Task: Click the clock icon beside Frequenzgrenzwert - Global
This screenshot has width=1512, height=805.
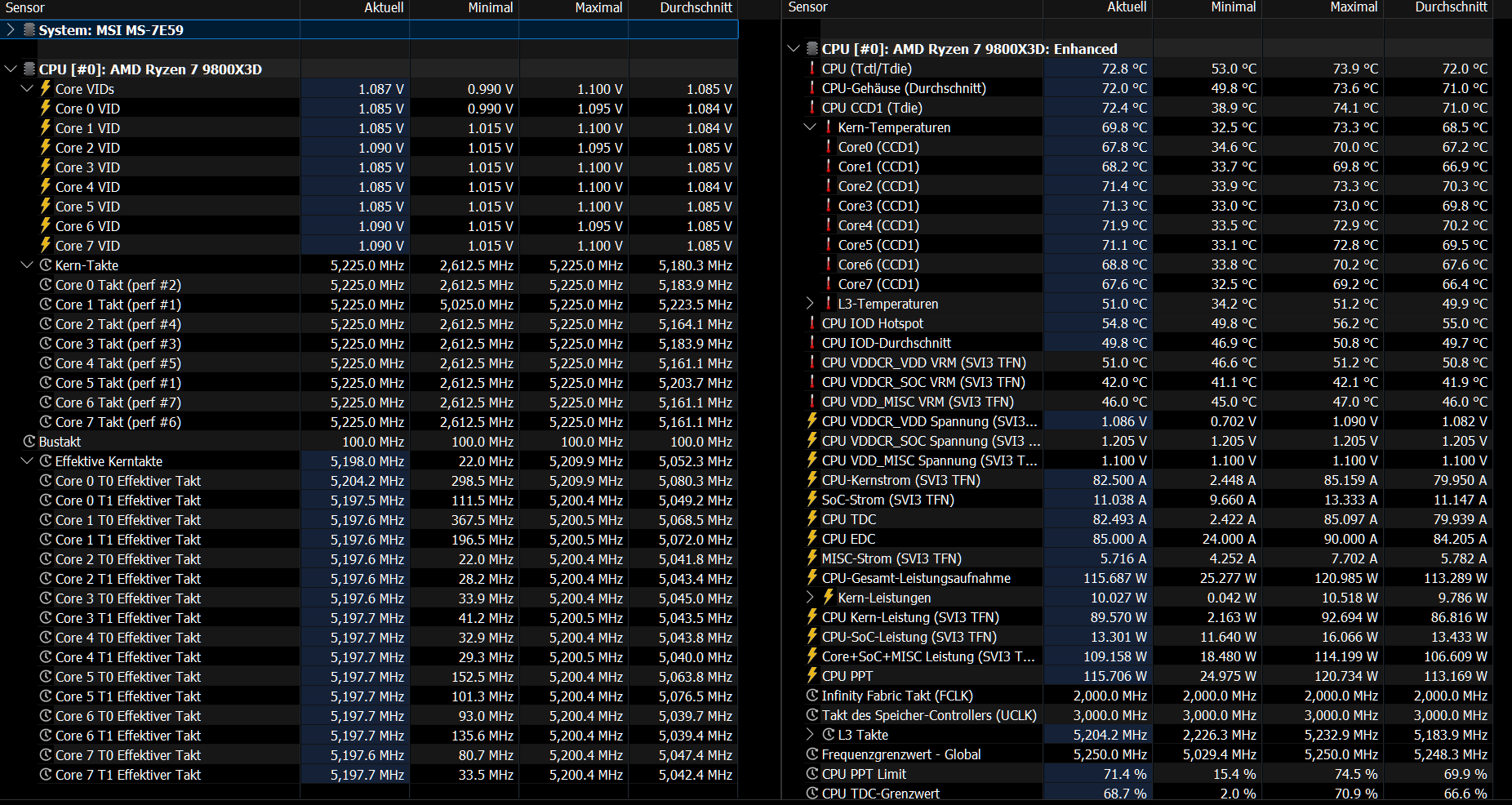Action: pyautogui.click(x=812, y=754)
